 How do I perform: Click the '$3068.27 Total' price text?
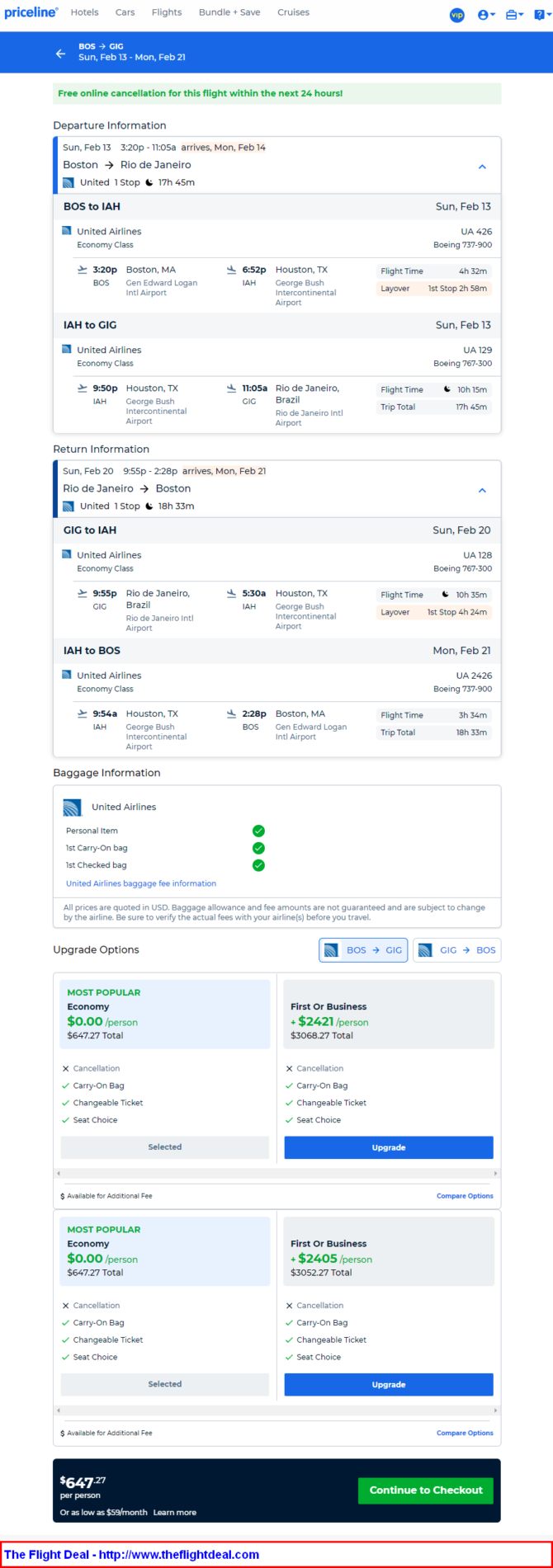pos(322,1035)
